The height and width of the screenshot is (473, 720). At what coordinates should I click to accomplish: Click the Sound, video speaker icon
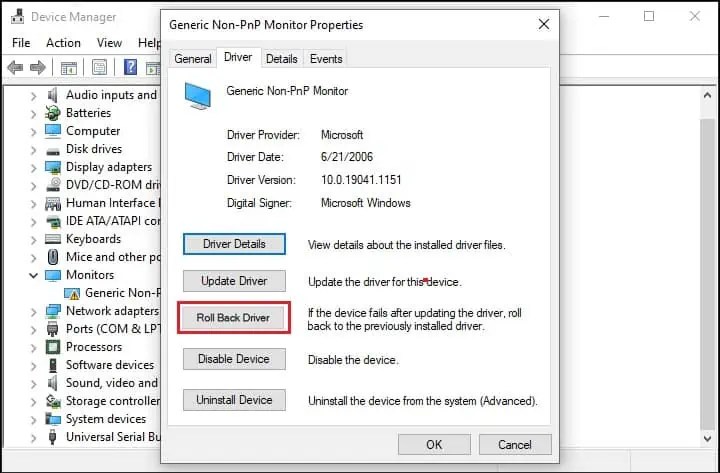tap(53, 383)
